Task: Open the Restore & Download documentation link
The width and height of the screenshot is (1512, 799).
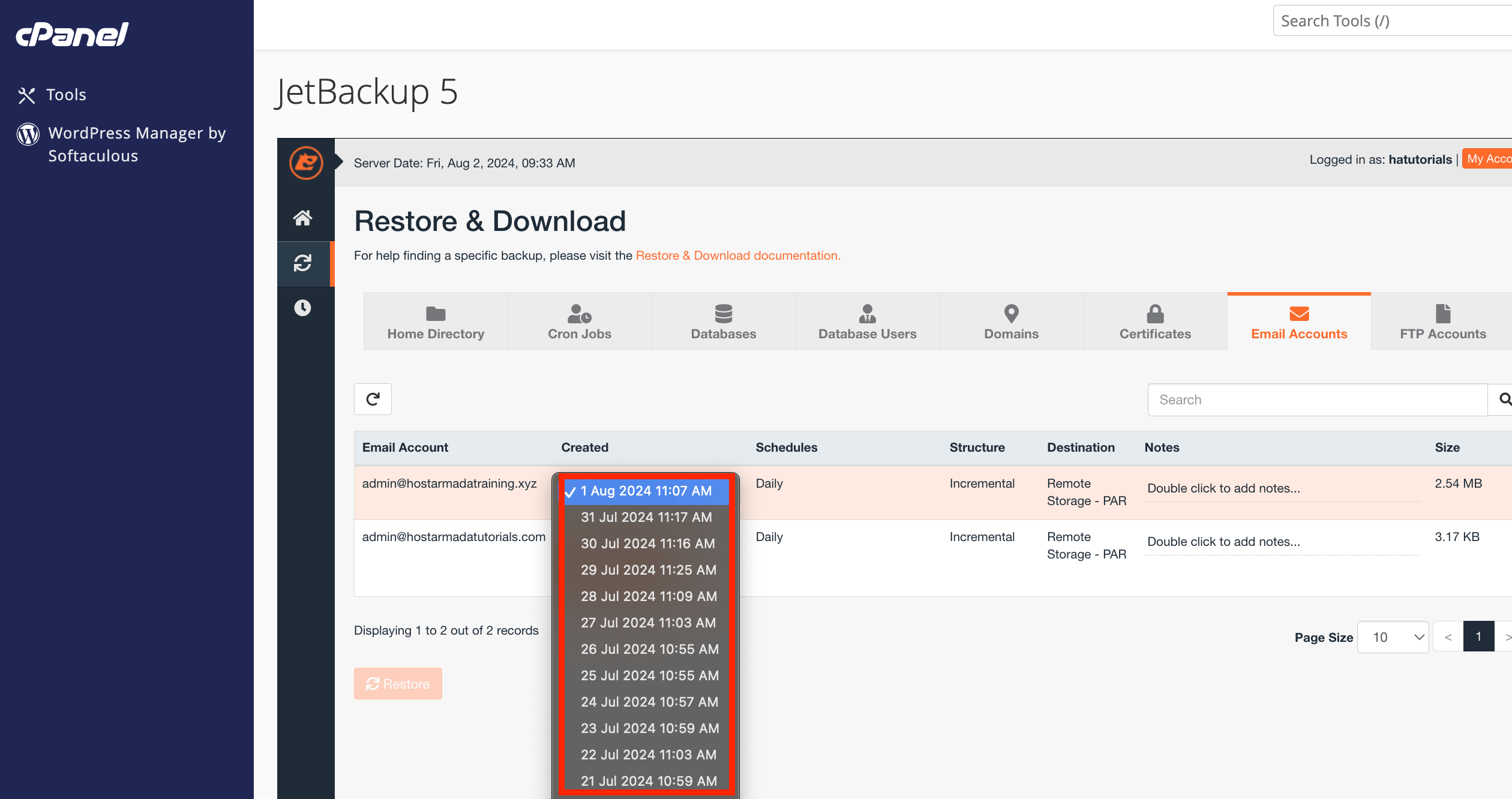Action: [x=738, y=256]
